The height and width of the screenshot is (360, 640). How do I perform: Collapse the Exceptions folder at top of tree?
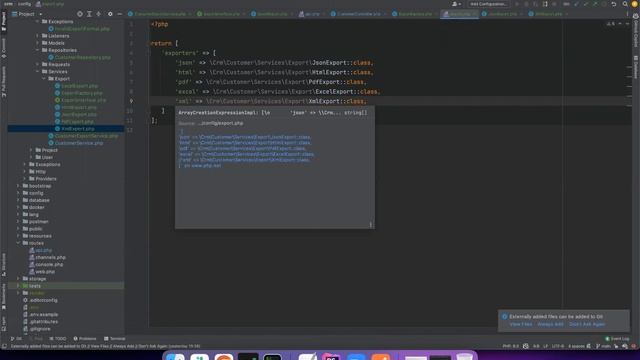click(38, 22)
